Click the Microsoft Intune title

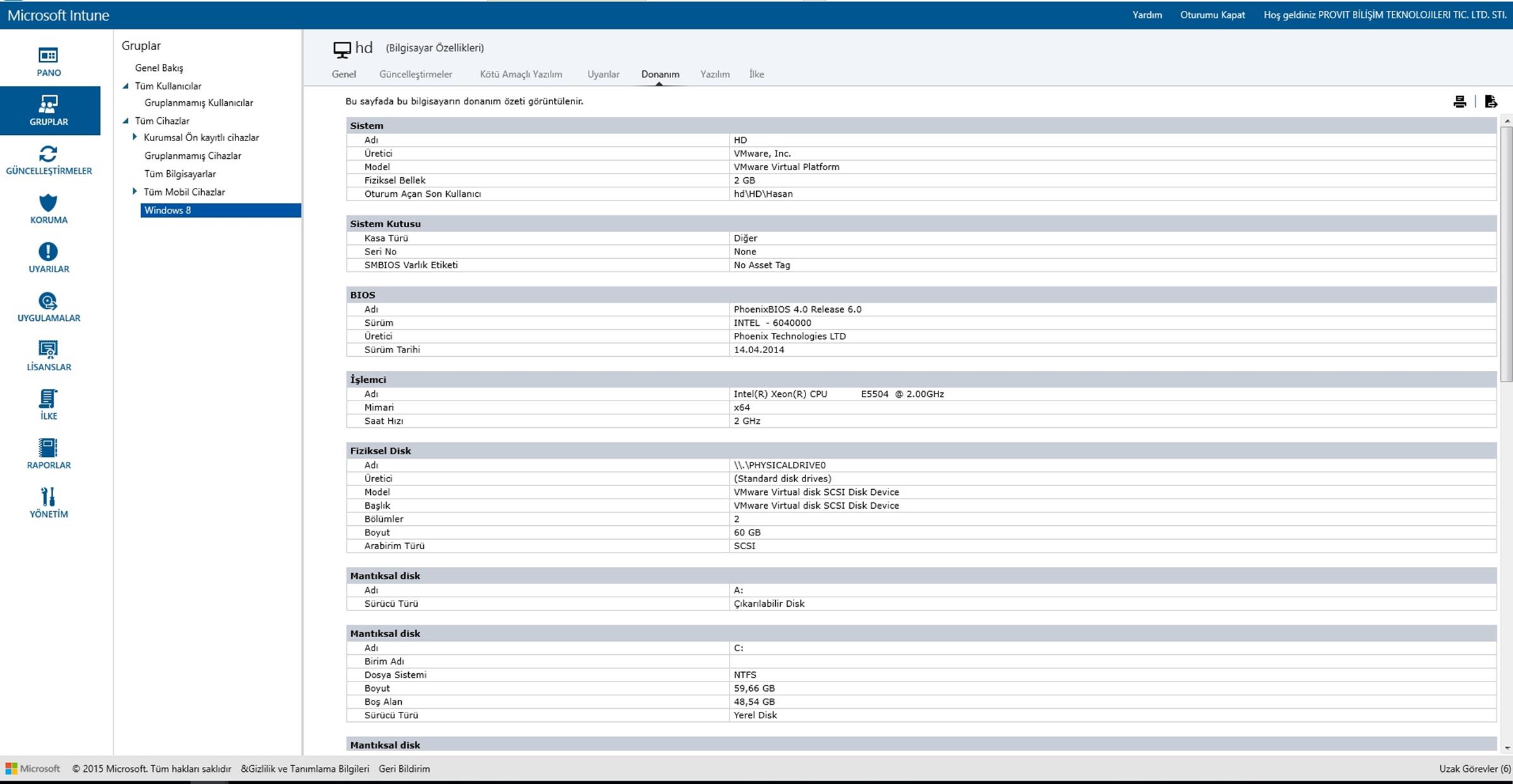point(58,15)
